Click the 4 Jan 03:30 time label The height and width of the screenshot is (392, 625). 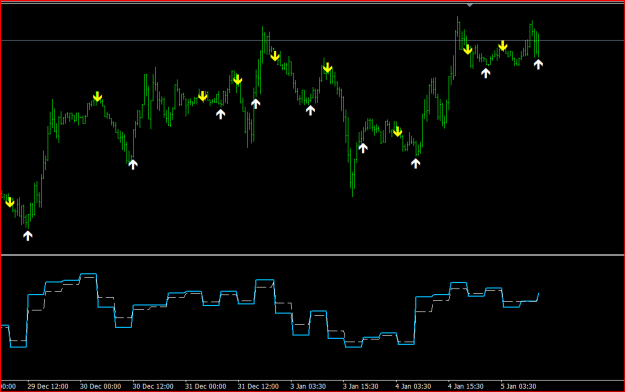tap(413, 386)
